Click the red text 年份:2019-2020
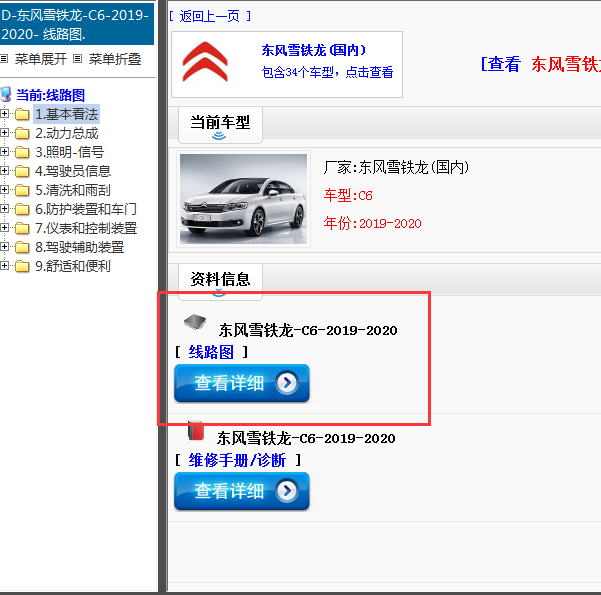The image size is (601, 595). pos(372,223)
